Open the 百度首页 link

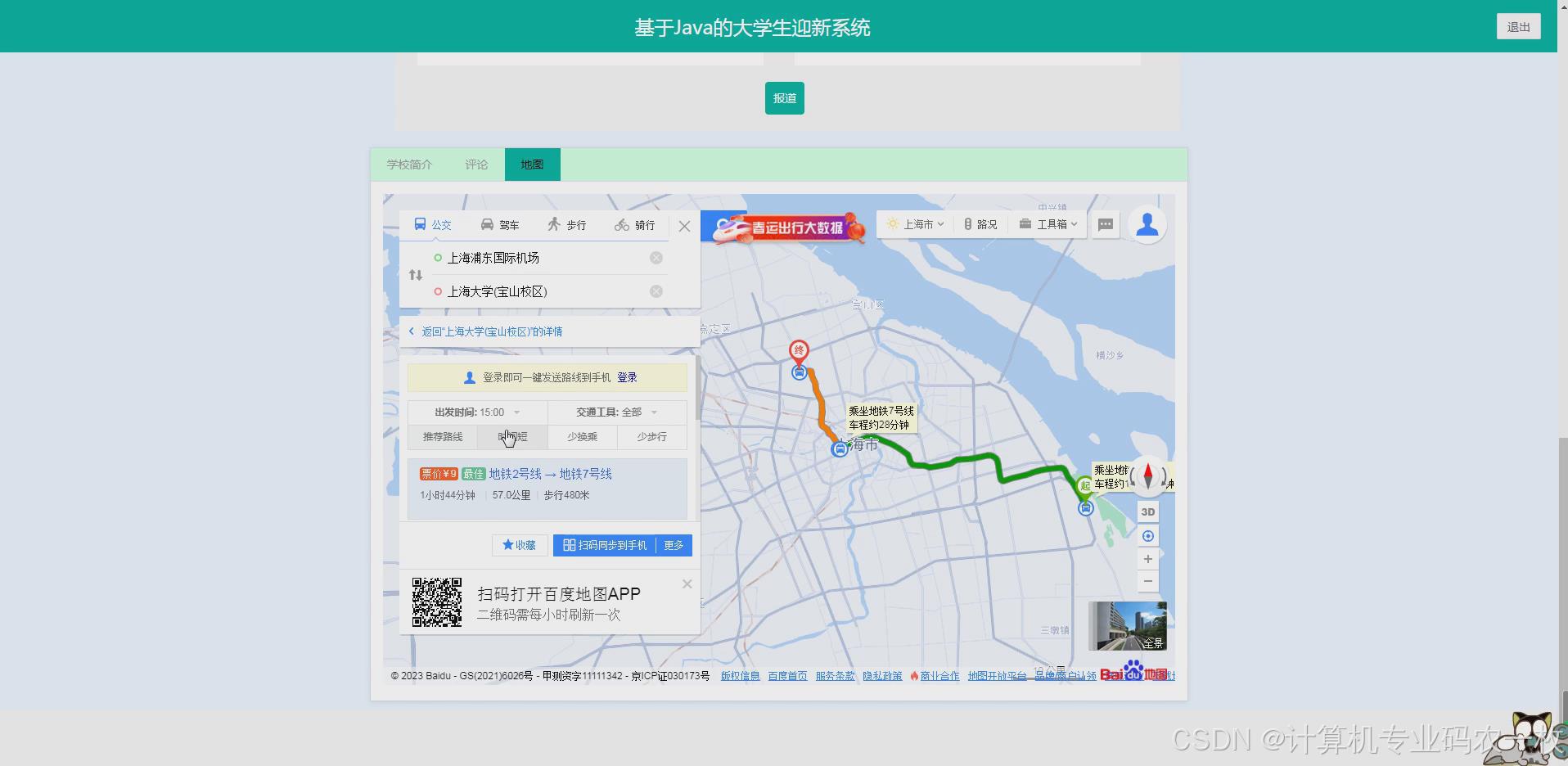coord(787,676)
